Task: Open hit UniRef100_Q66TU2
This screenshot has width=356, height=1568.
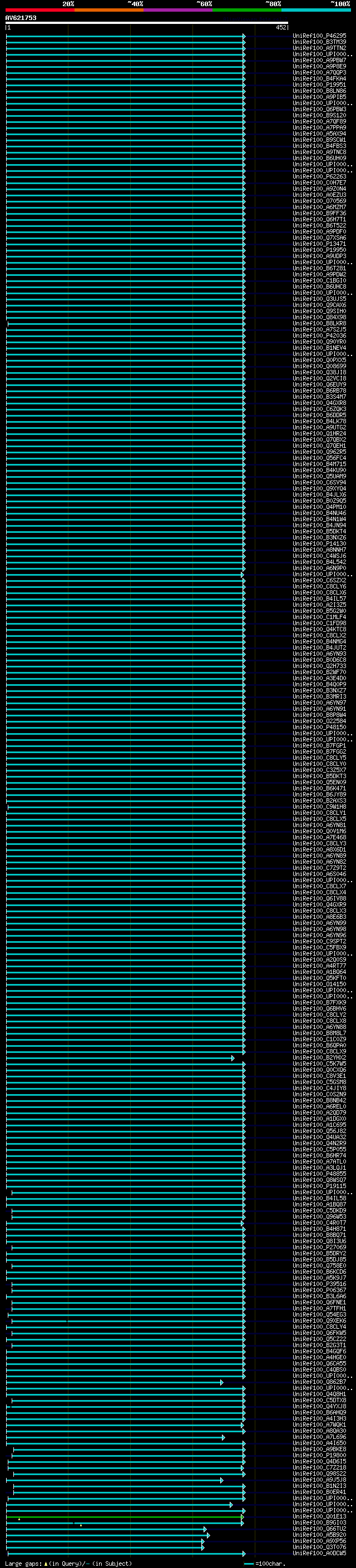Action: tap(319, 1529)
